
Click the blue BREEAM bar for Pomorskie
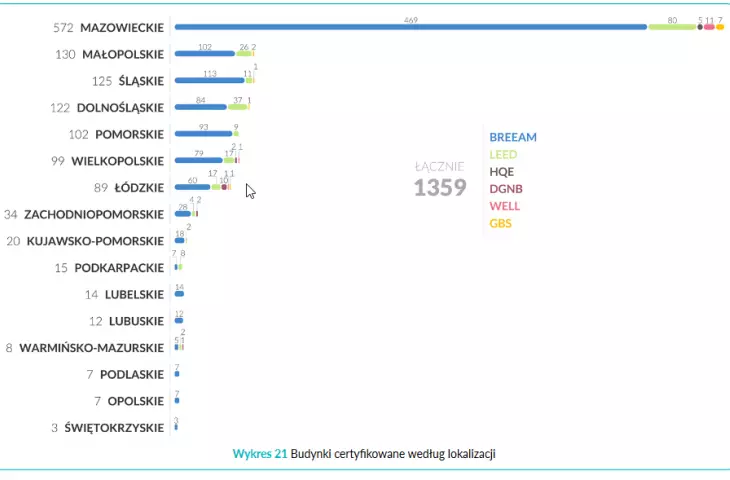pos(203,134)
